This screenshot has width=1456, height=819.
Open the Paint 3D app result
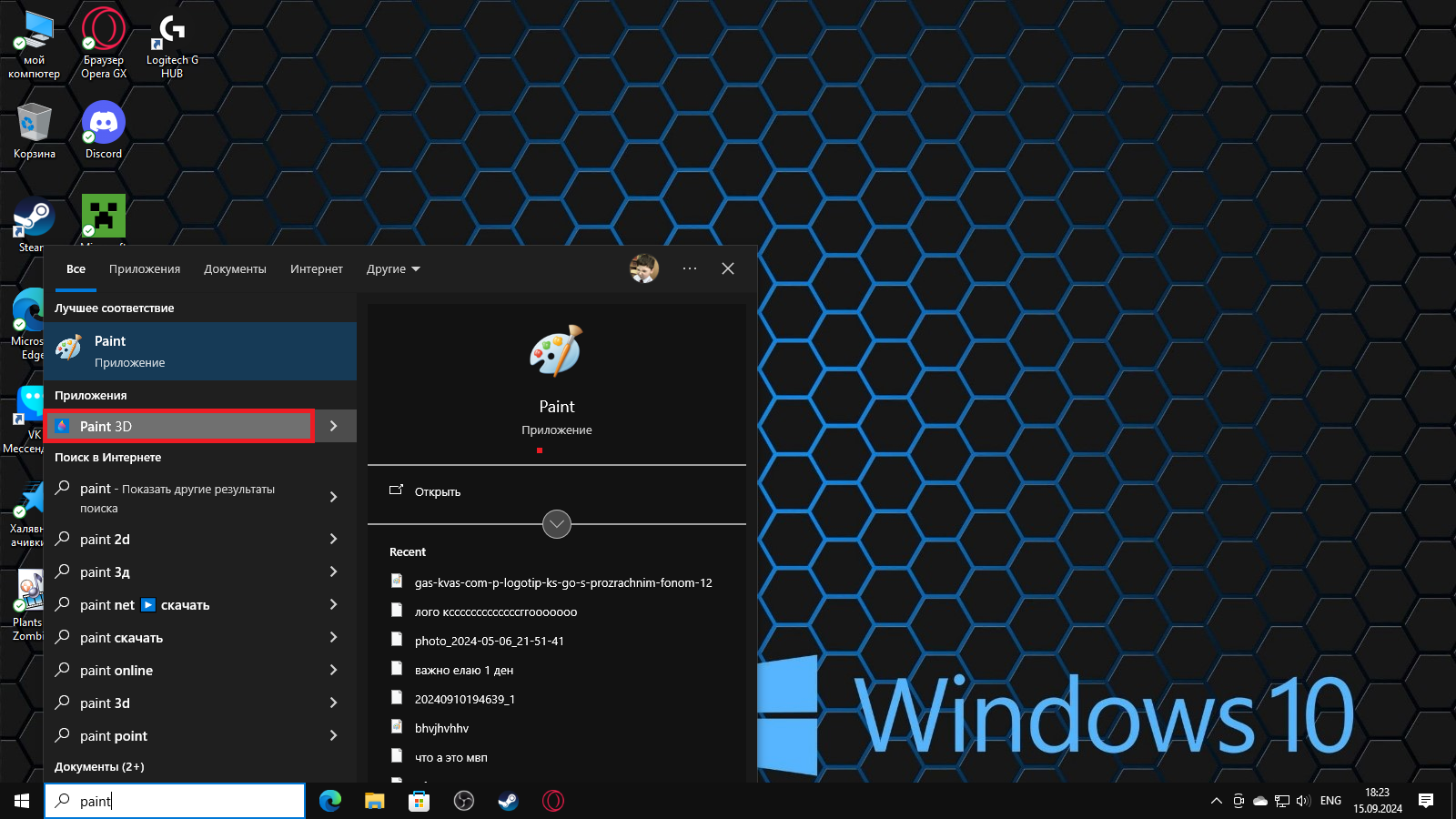179,426
